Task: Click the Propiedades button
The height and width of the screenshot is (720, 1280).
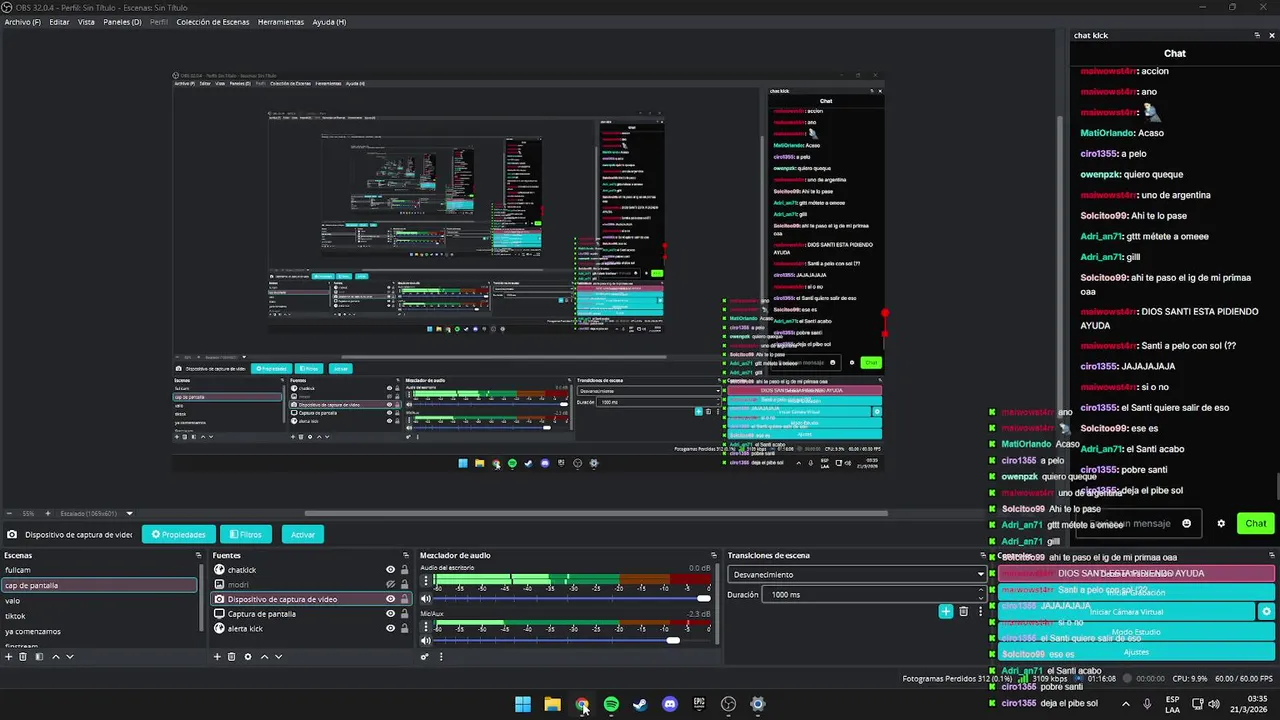Action: pos(179,534)
